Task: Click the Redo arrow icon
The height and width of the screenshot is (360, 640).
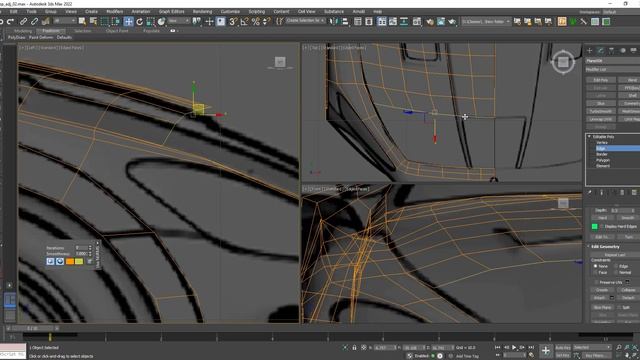Action: point(11,21)
